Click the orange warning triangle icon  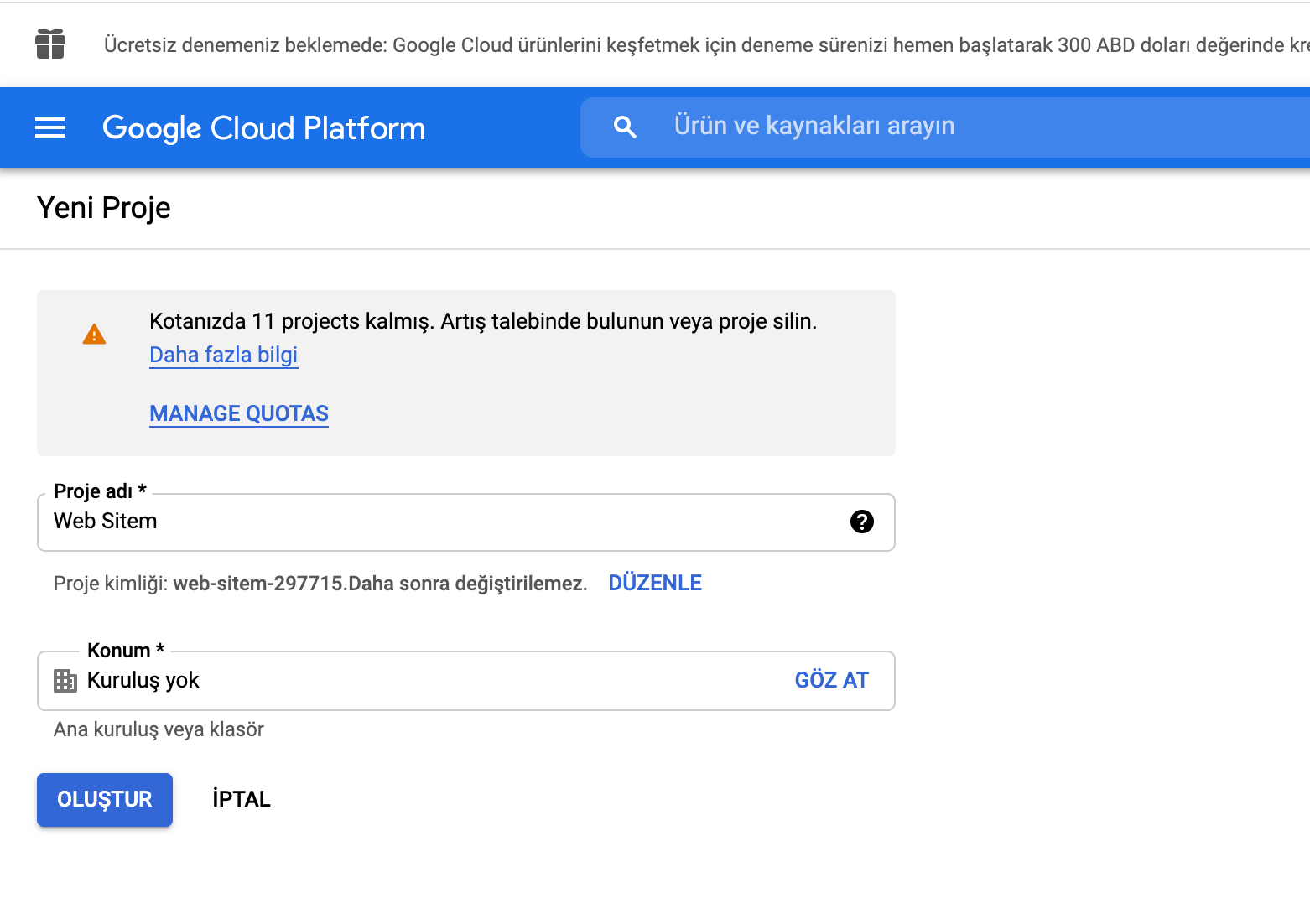[x=94, y=335]
